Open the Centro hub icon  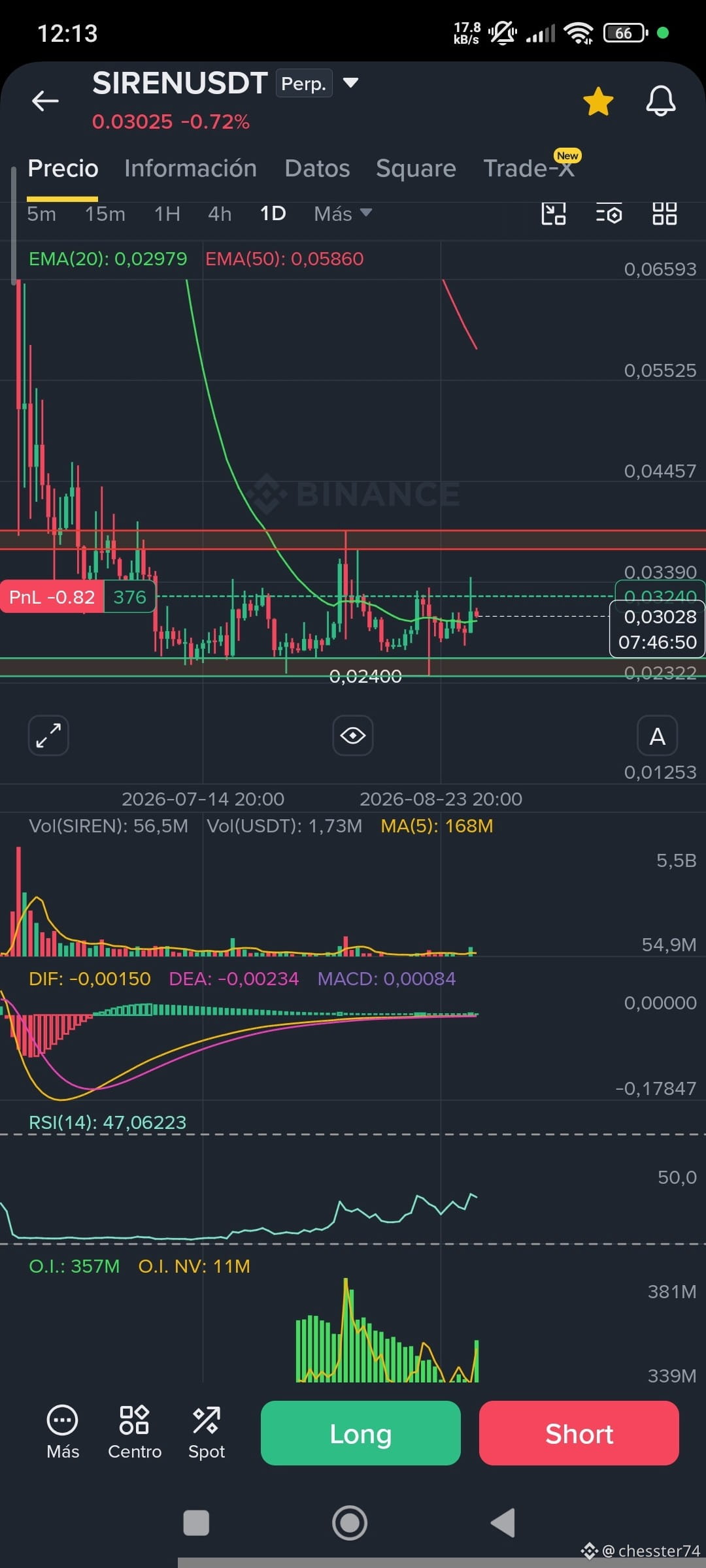point(135,1432)
